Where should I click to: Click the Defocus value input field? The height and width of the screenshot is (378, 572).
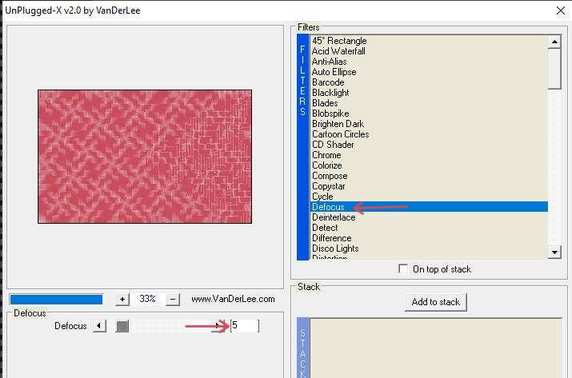click(x=245, y=325)
